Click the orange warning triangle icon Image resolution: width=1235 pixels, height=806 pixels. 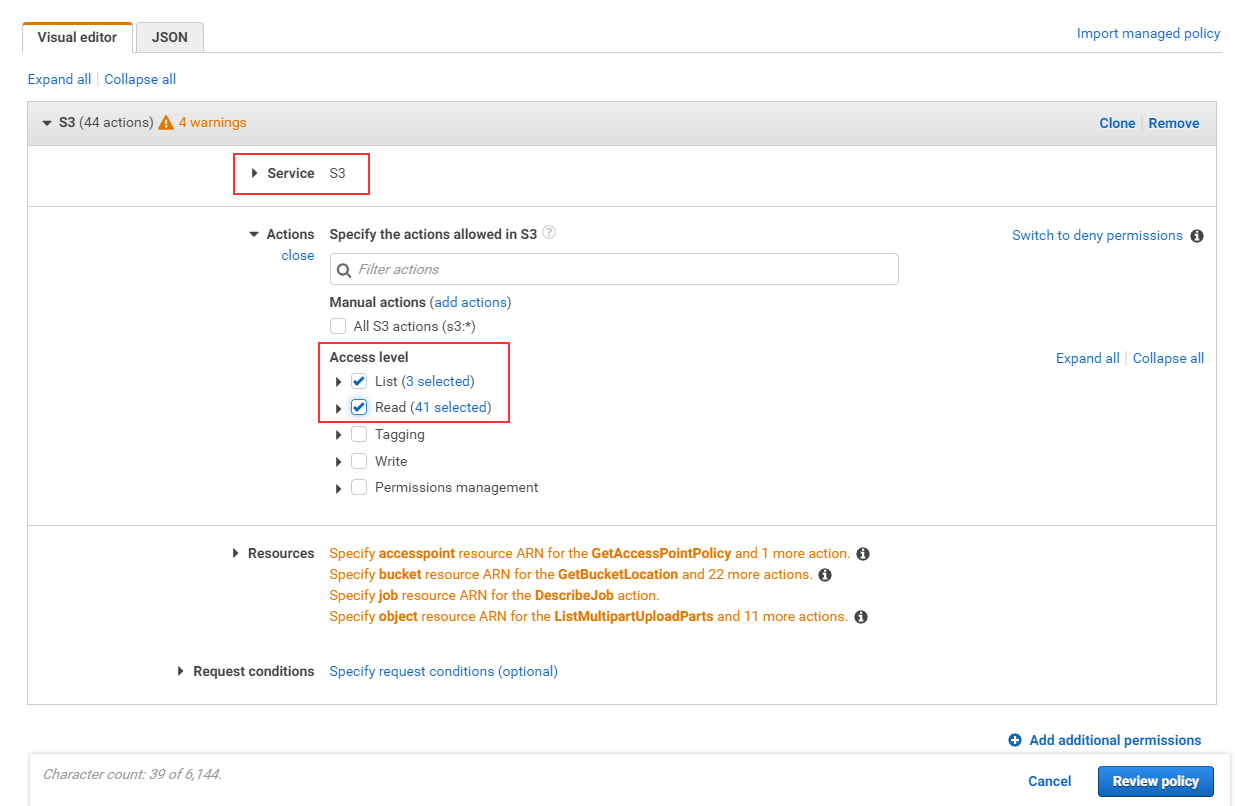coord(166,123)
